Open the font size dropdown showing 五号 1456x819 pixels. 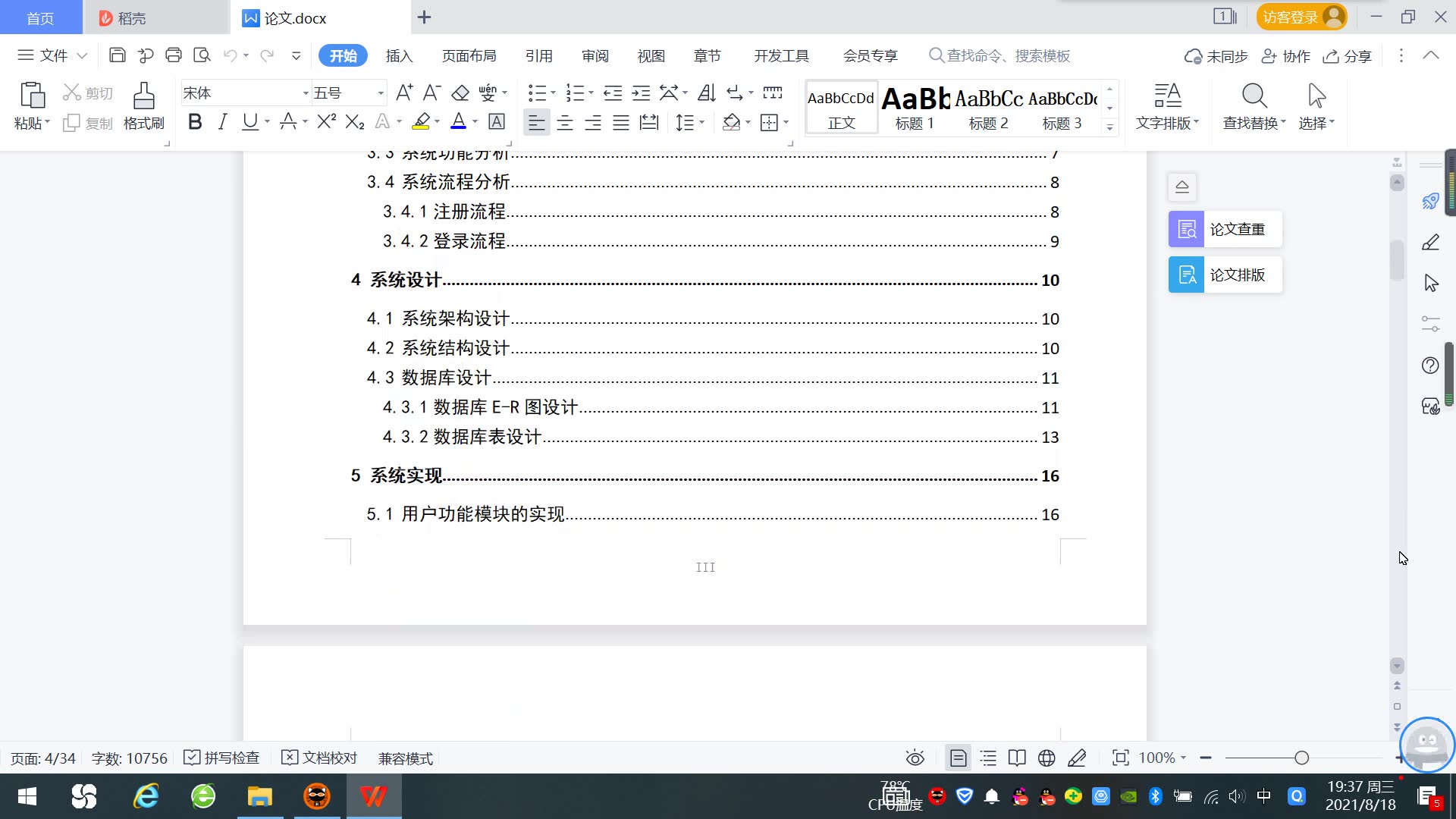[x=381, y=93]
